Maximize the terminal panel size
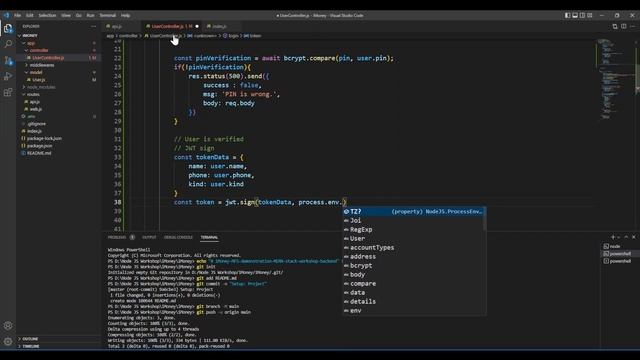Image resolution: width=640 pixels, height=360 pixels. (627, 237)
